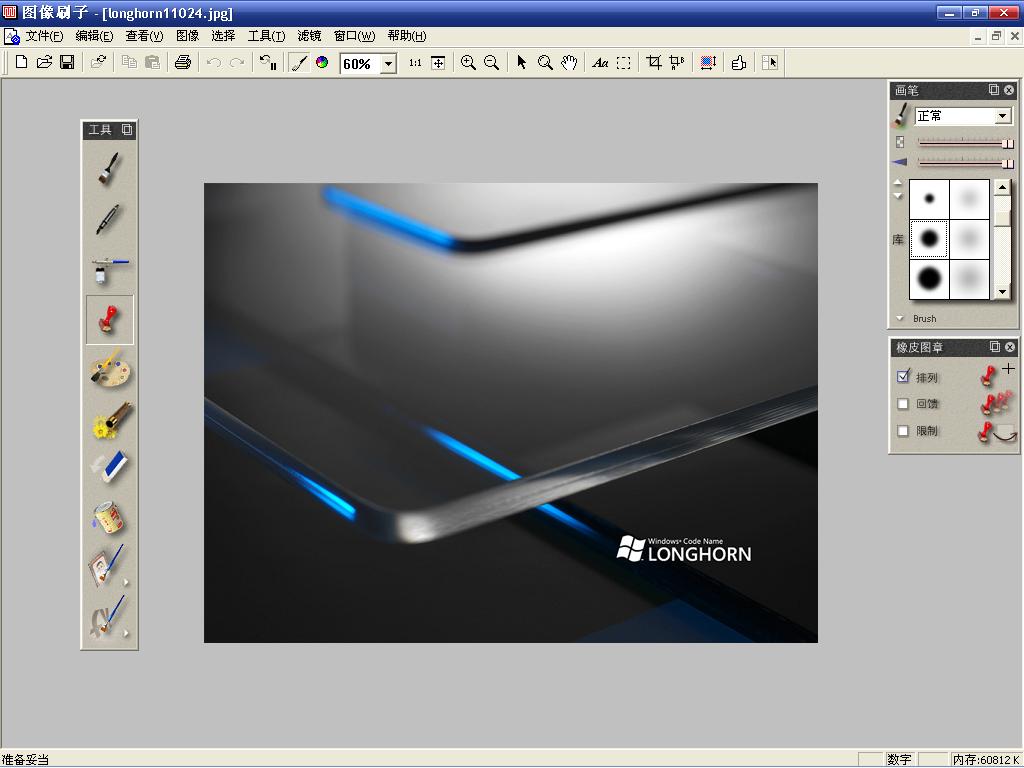Collapse the 画笔 panel
1024x768 pixels.
[994, 90]
